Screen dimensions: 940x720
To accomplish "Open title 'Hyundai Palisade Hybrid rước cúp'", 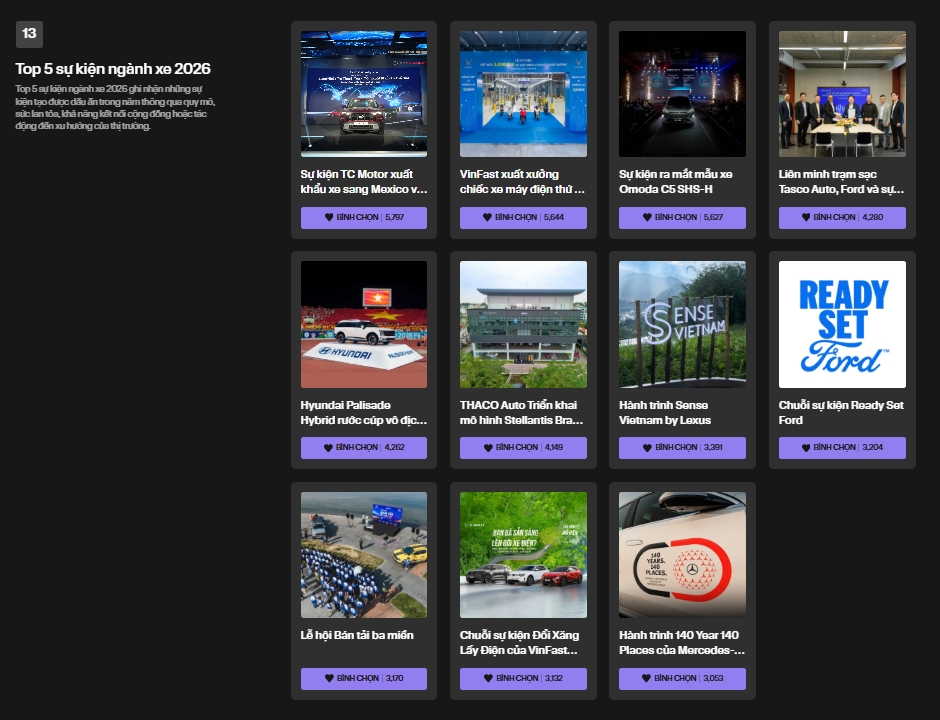I will pyautogui.click(x=364, y=412).
